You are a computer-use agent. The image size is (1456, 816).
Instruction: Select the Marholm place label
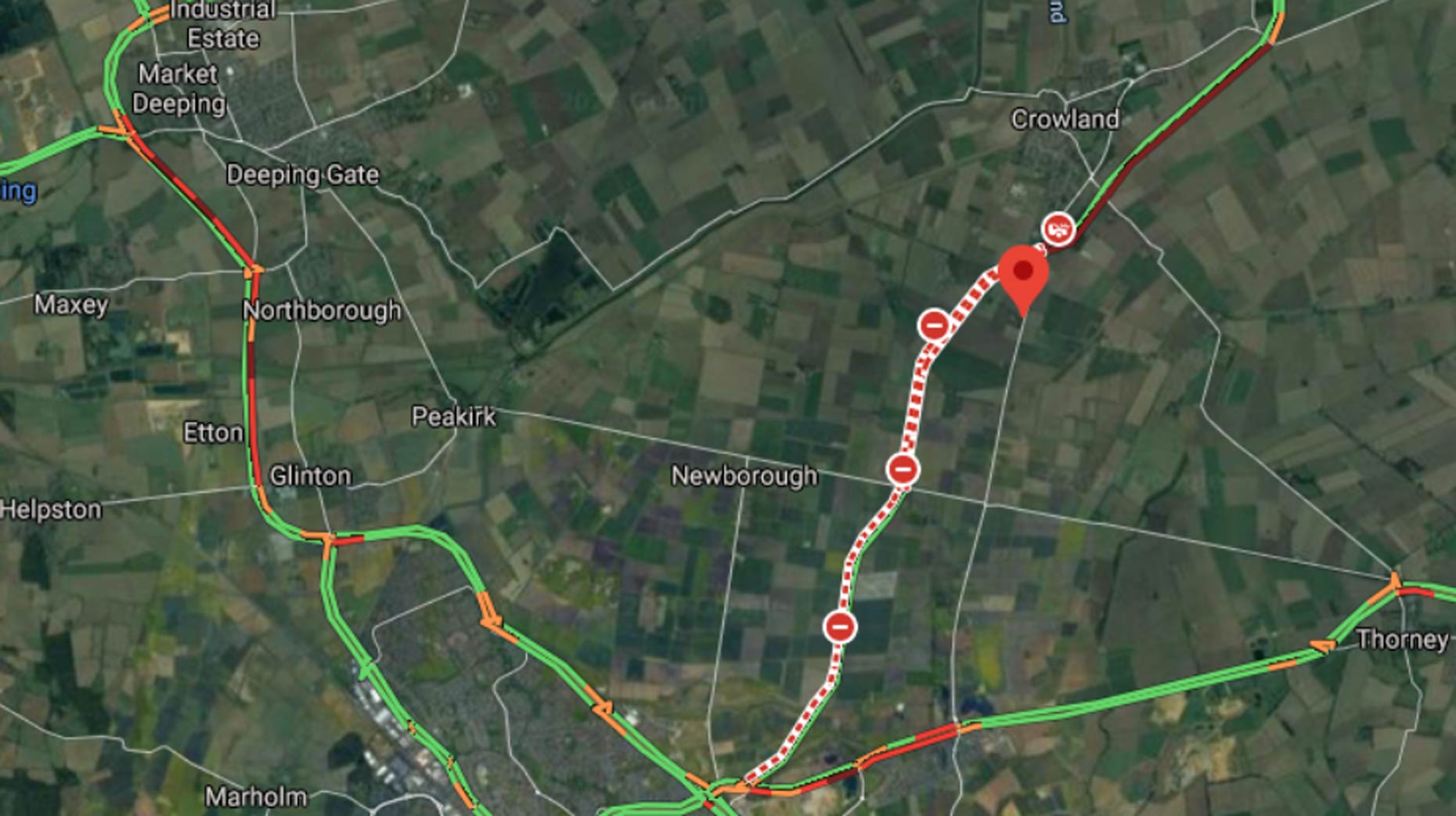(256, 797)
